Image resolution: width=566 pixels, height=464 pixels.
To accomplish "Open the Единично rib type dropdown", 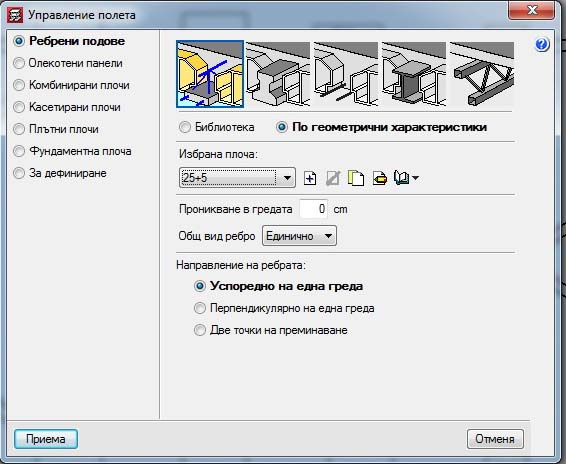I will (299, 236).
